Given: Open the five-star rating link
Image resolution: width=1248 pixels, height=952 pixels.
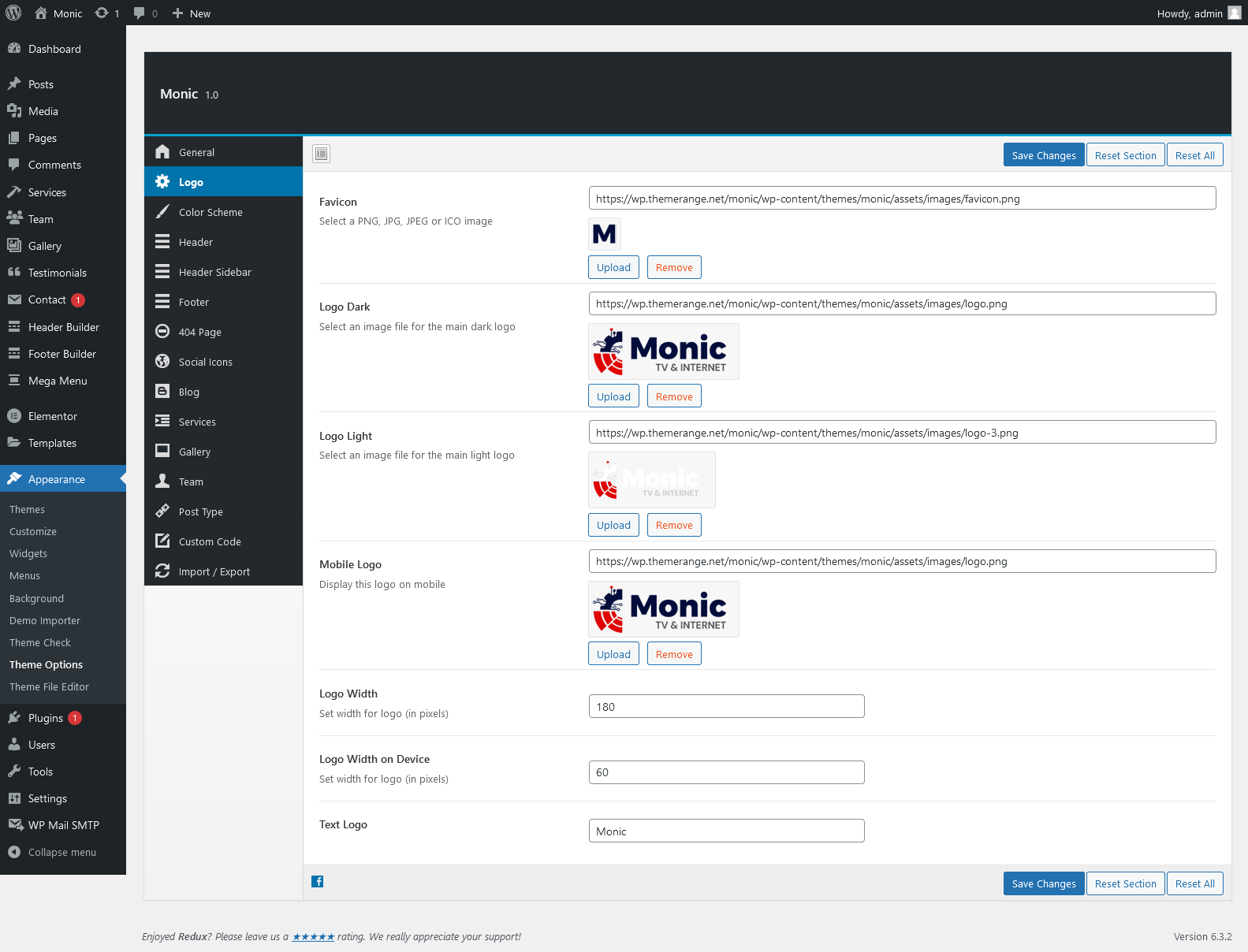Looking at the screenshot, I should pos(313,937).
